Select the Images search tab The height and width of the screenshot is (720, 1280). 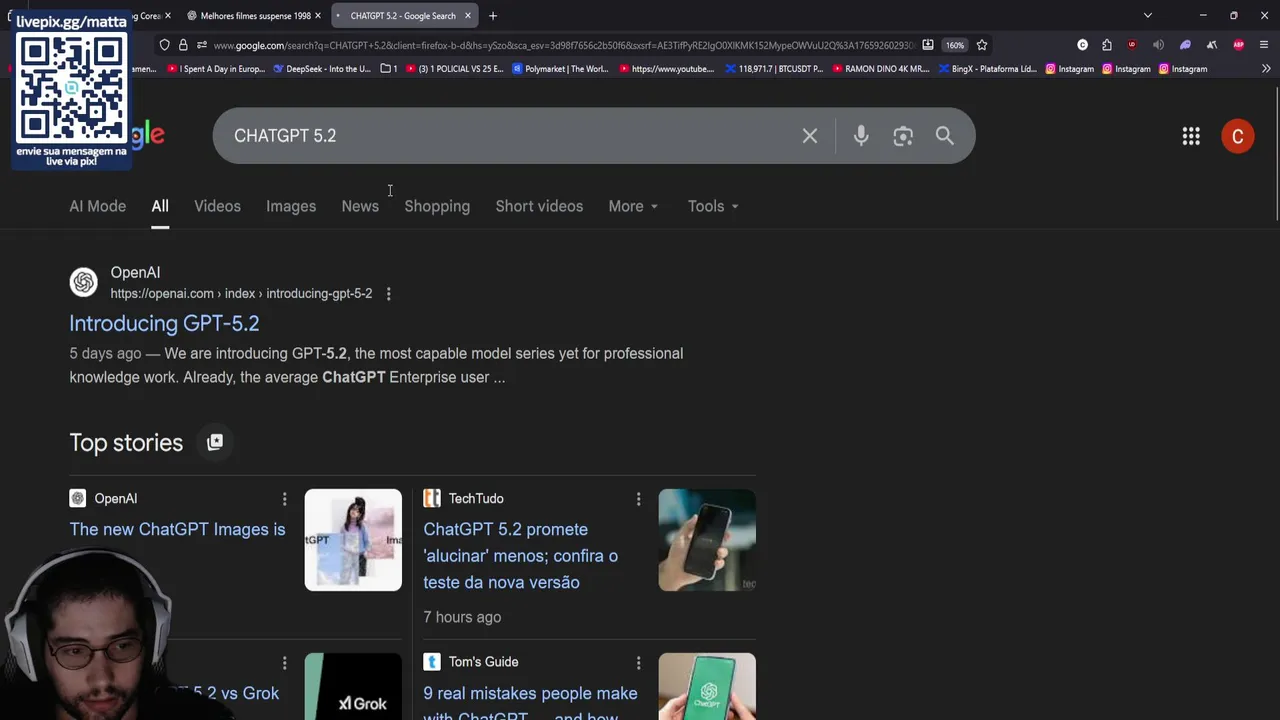coord(291,206)
